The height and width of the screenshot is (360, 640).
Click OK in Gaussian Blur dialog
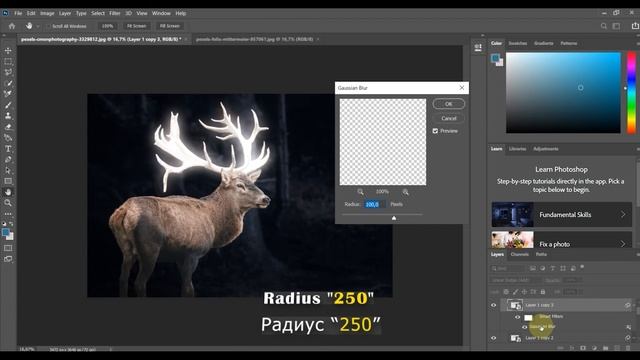(449, 104)
